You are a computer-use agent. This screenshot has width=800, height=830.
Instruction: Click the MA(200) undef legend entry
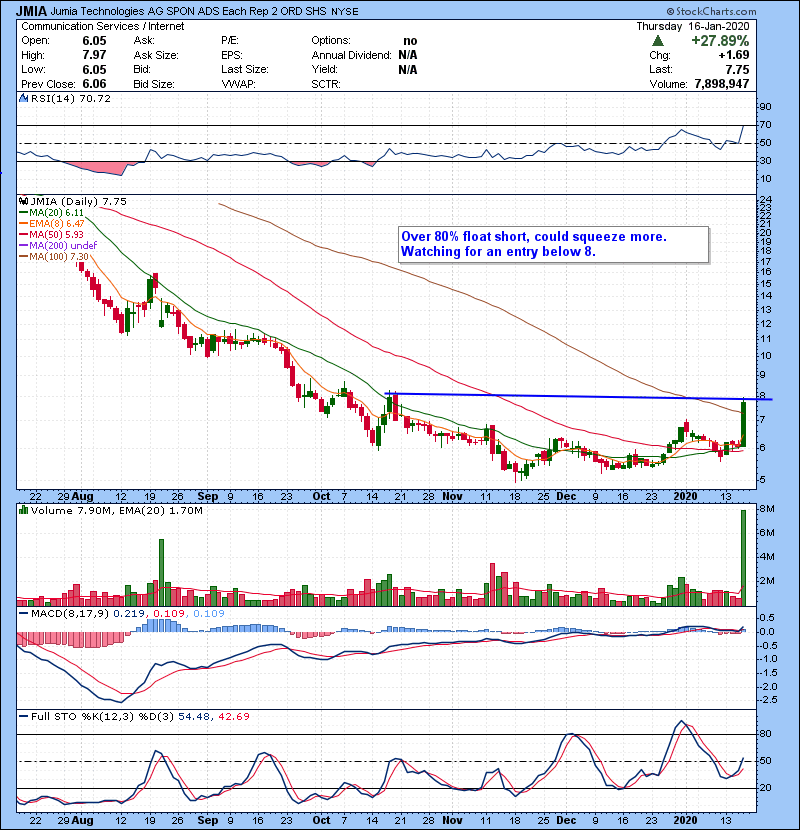(x=58, y=246)
